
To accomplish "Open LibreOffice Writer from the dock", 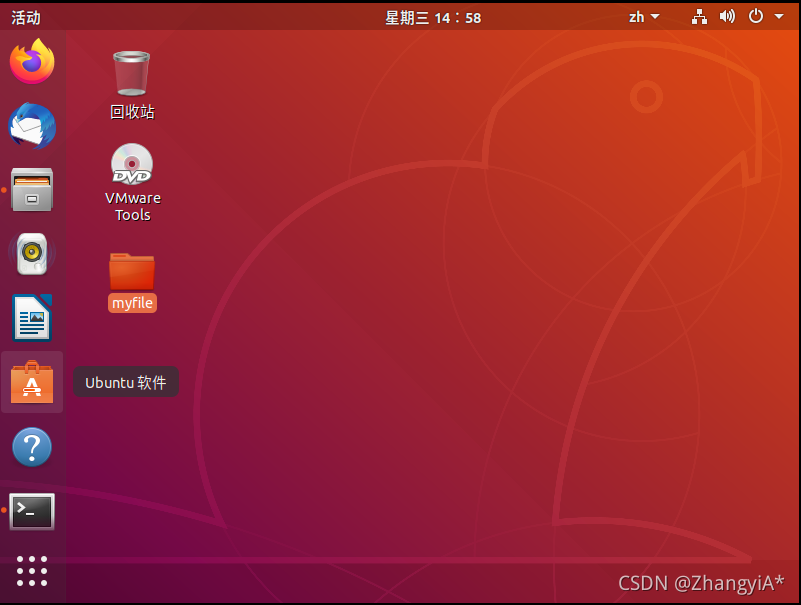I will coord(32,317).
